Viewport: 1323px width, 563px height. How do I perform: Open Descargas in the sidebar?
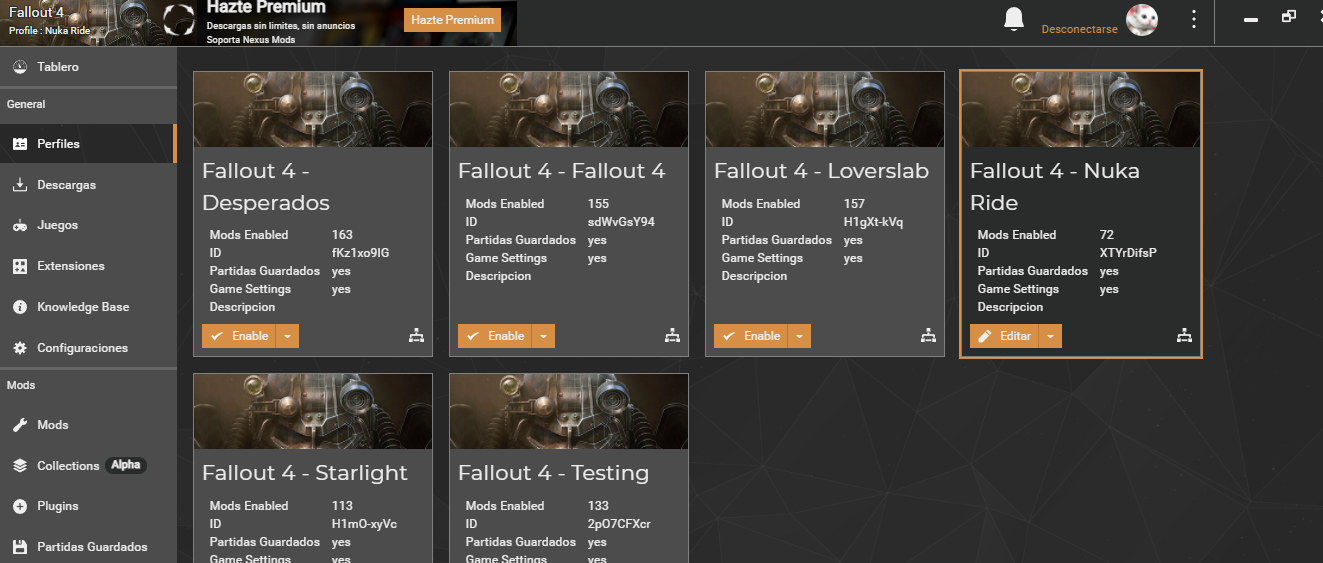coord(88,185)
